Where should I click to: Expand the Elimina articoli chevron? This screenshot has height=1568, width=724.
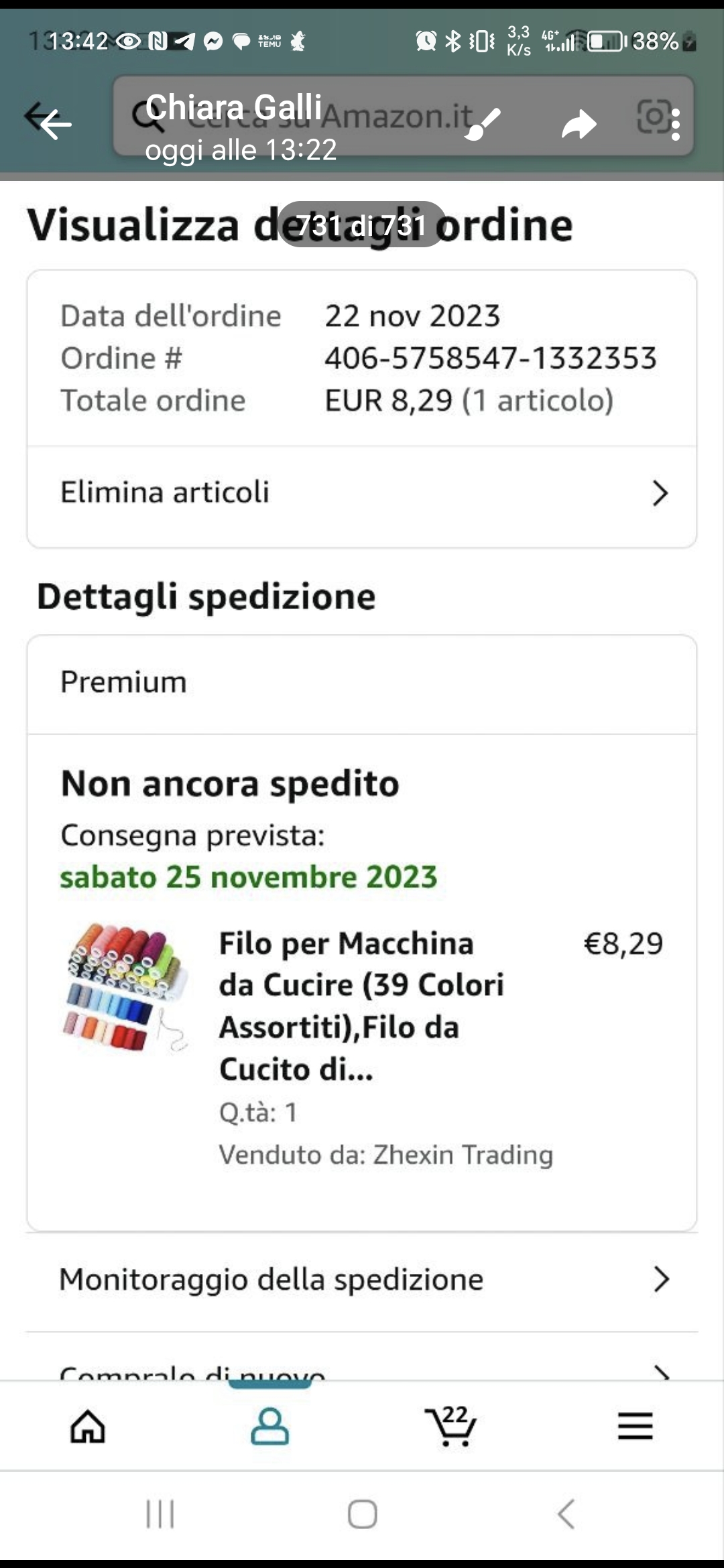[x=660, y=493]
